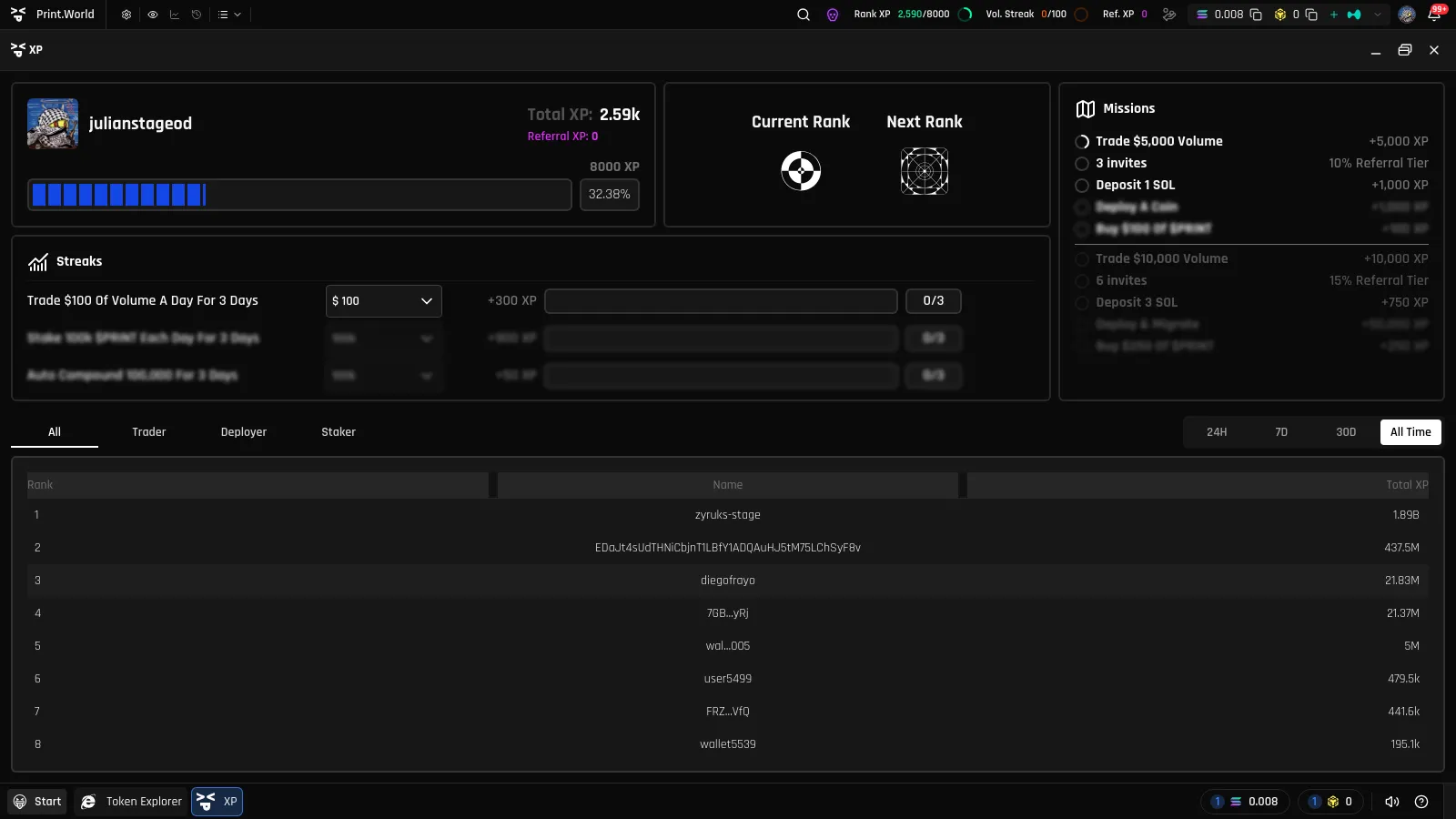The width and height of the screenshot is (1456, 819).
Task: Click the trade volume streak progress bar
Action: 721,301
